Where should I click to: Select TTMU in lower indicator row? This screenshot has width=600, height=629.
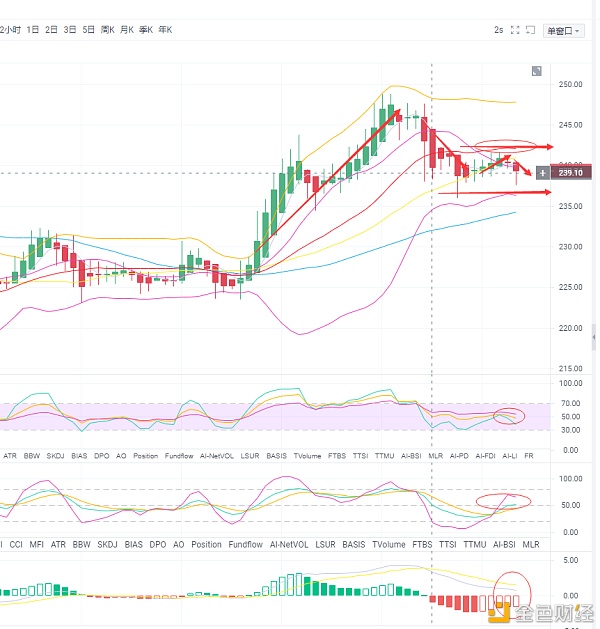475,545
